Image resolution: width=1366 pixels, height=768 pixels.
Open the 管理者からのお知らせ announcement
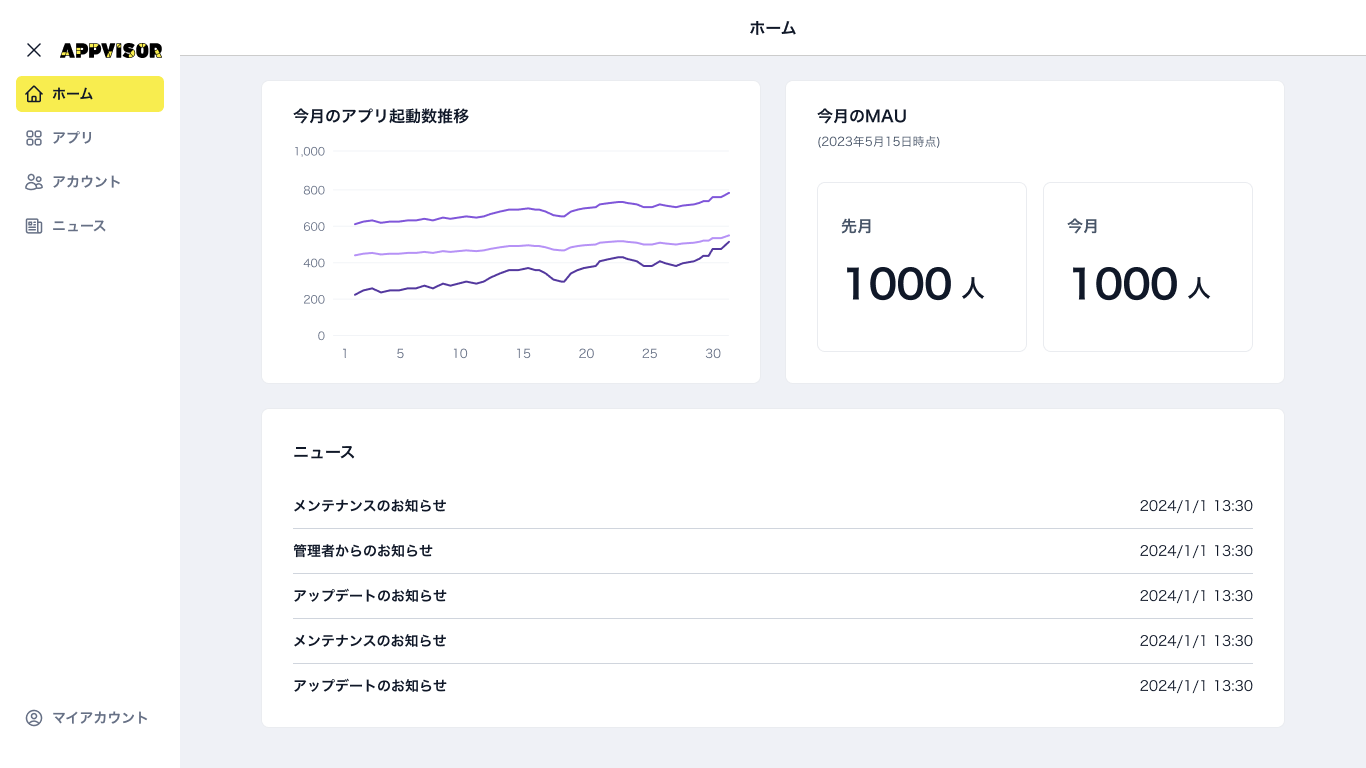[363, 551]
